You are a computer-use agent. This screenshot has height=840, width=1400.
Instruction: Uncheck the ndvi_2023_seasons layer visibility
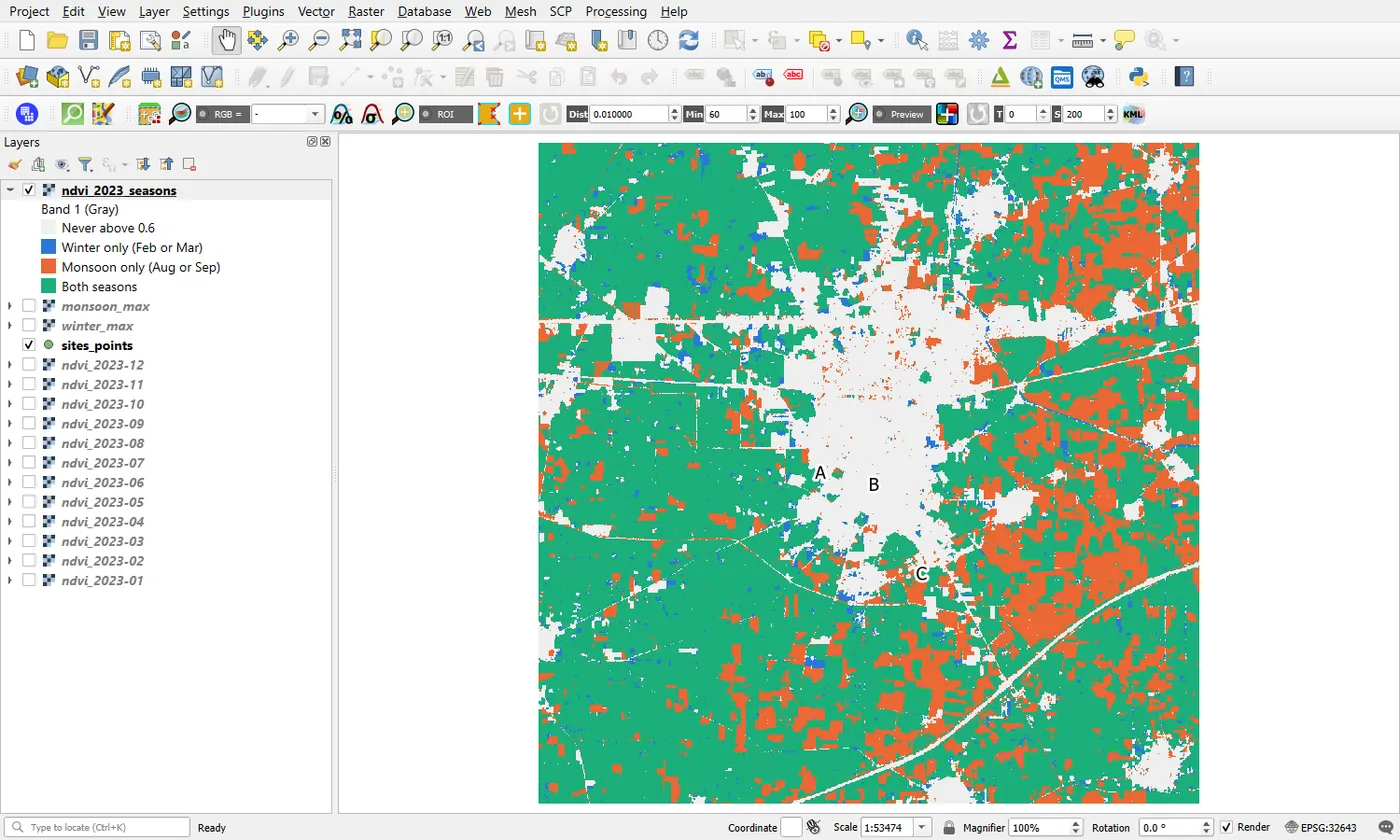(29, 190)
